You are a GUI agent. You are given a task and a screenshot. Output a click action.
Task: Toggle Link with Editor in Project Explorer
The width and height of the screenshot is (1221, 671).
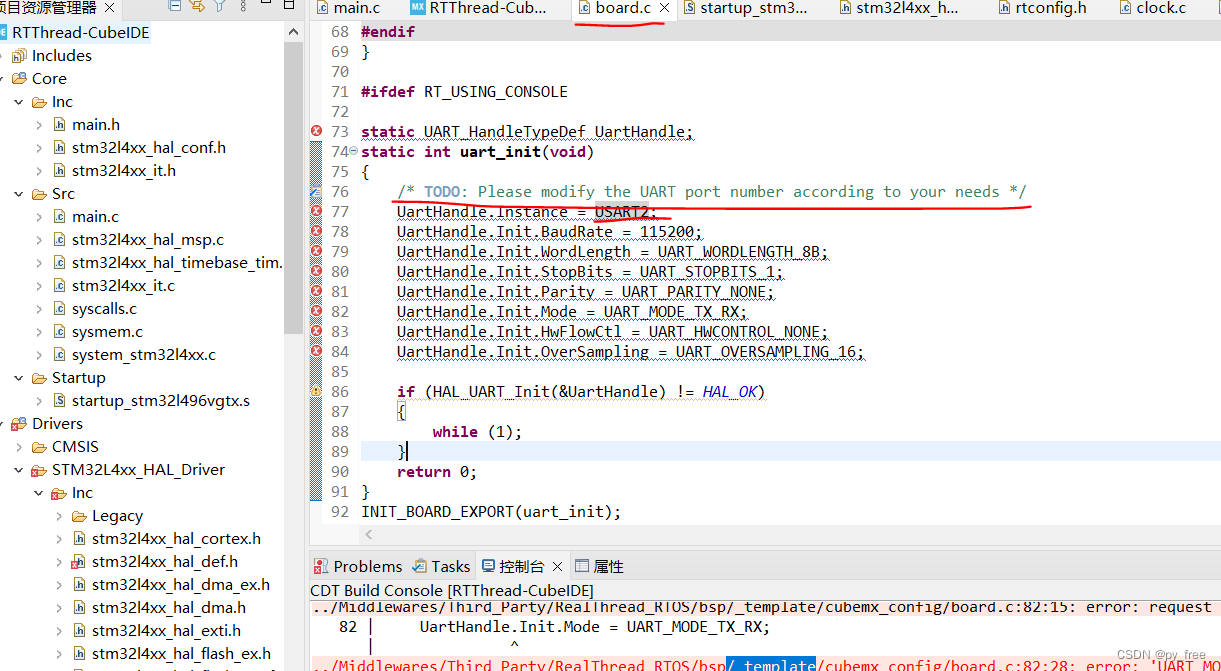click(198, 6)
